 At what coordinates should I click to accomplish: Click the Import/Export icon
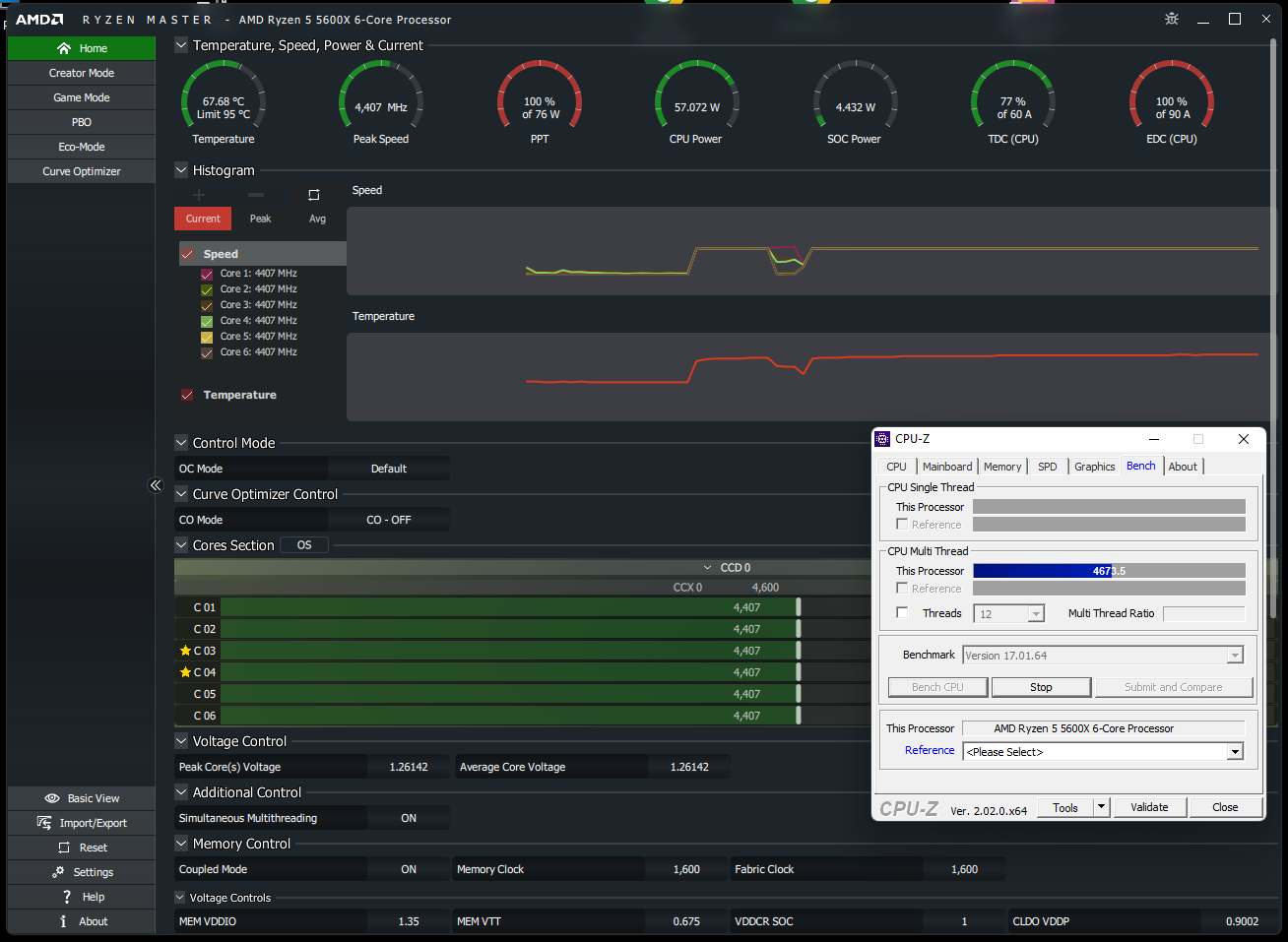[x=44, y=823]
